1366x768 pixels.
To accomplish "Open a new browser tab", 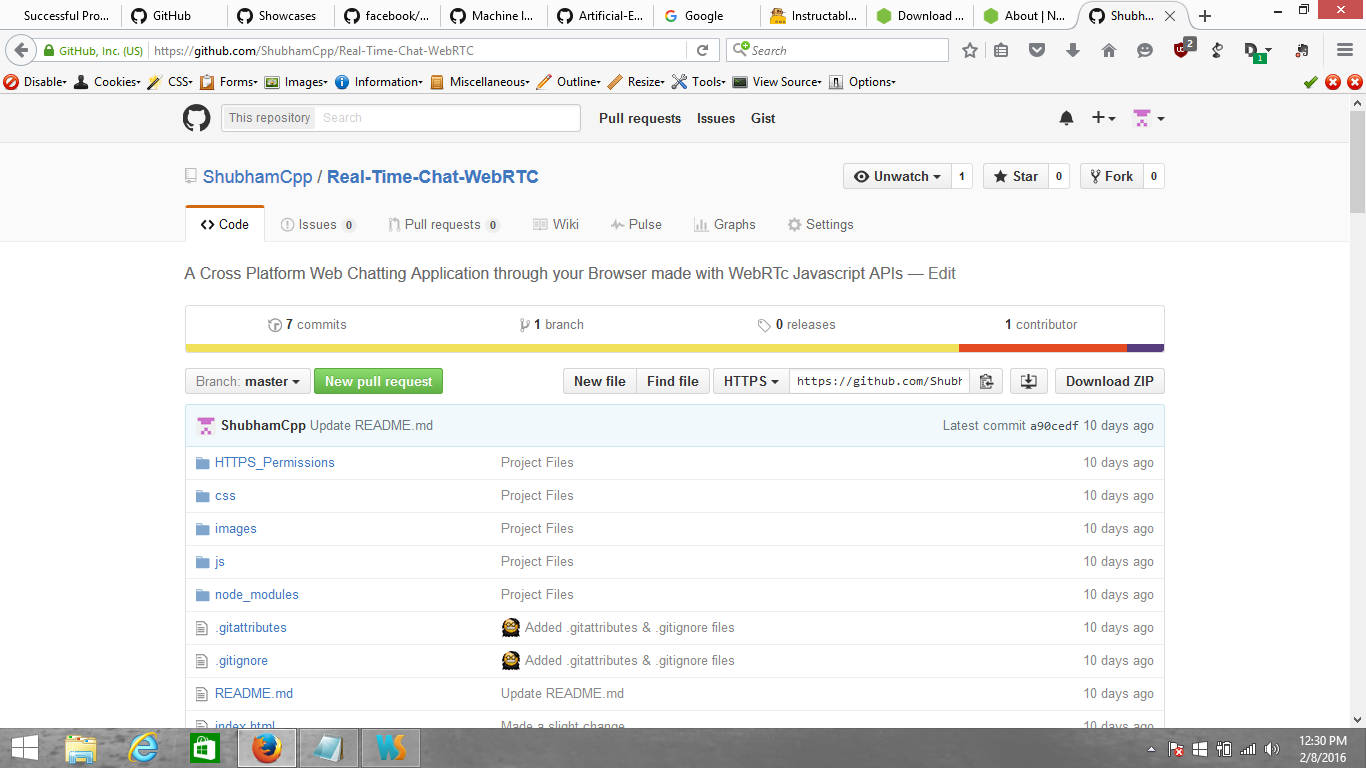I will (x=1205, y=16).
